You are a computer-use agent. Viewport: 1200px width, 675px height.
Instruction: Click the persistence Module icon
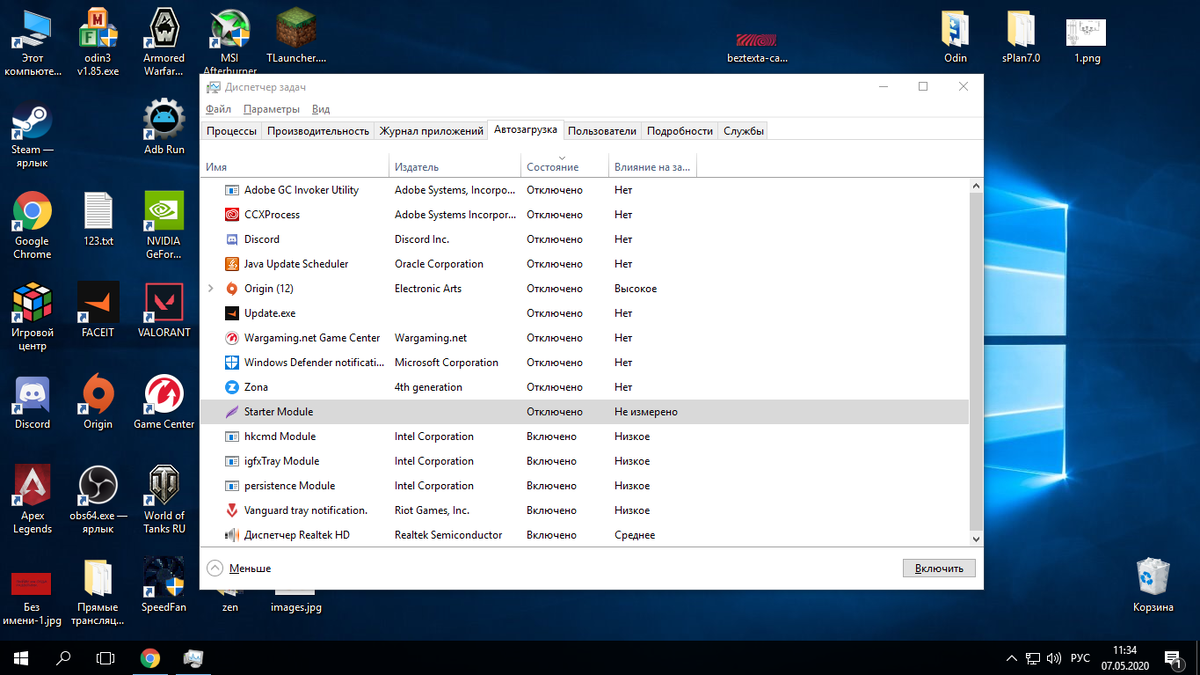[x=232, y=486]
